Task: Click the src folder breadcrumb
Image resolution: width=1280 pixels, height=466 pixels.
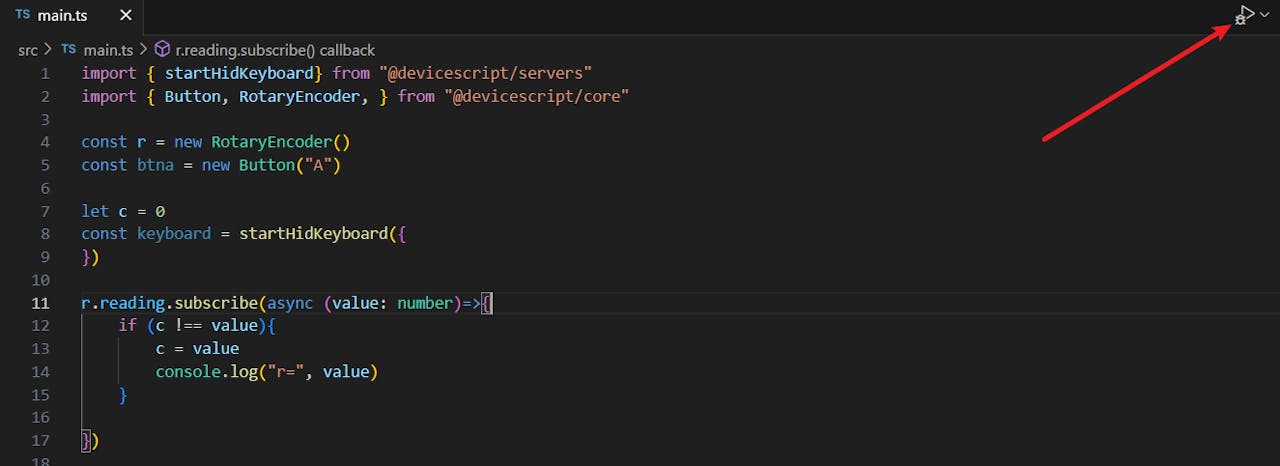Action: (28, 49)
